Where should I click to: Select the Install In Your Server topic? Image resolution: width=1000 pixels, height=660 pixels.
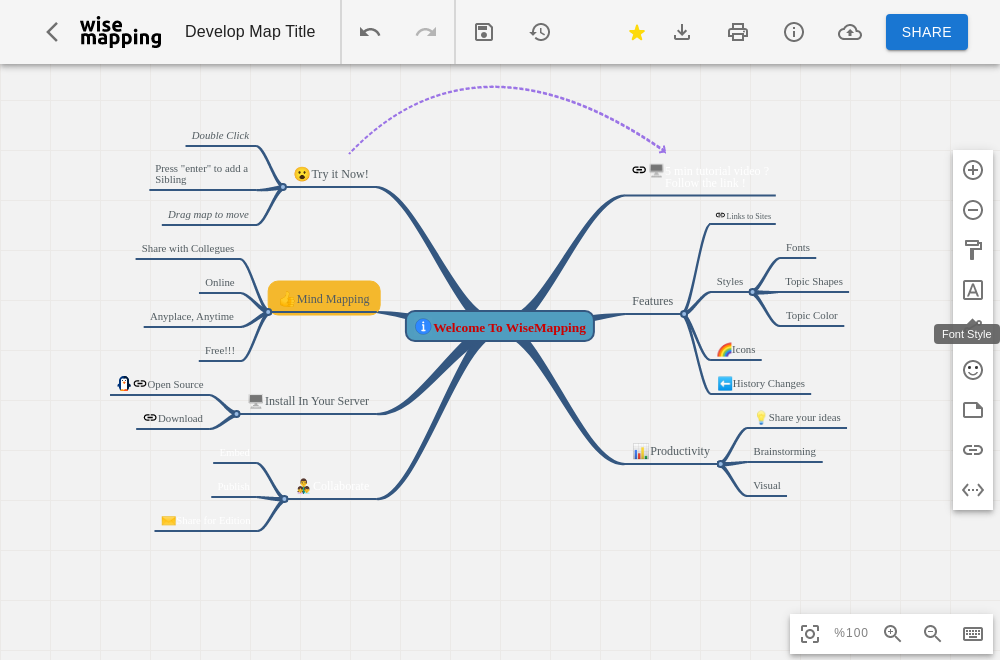[309, 401]
